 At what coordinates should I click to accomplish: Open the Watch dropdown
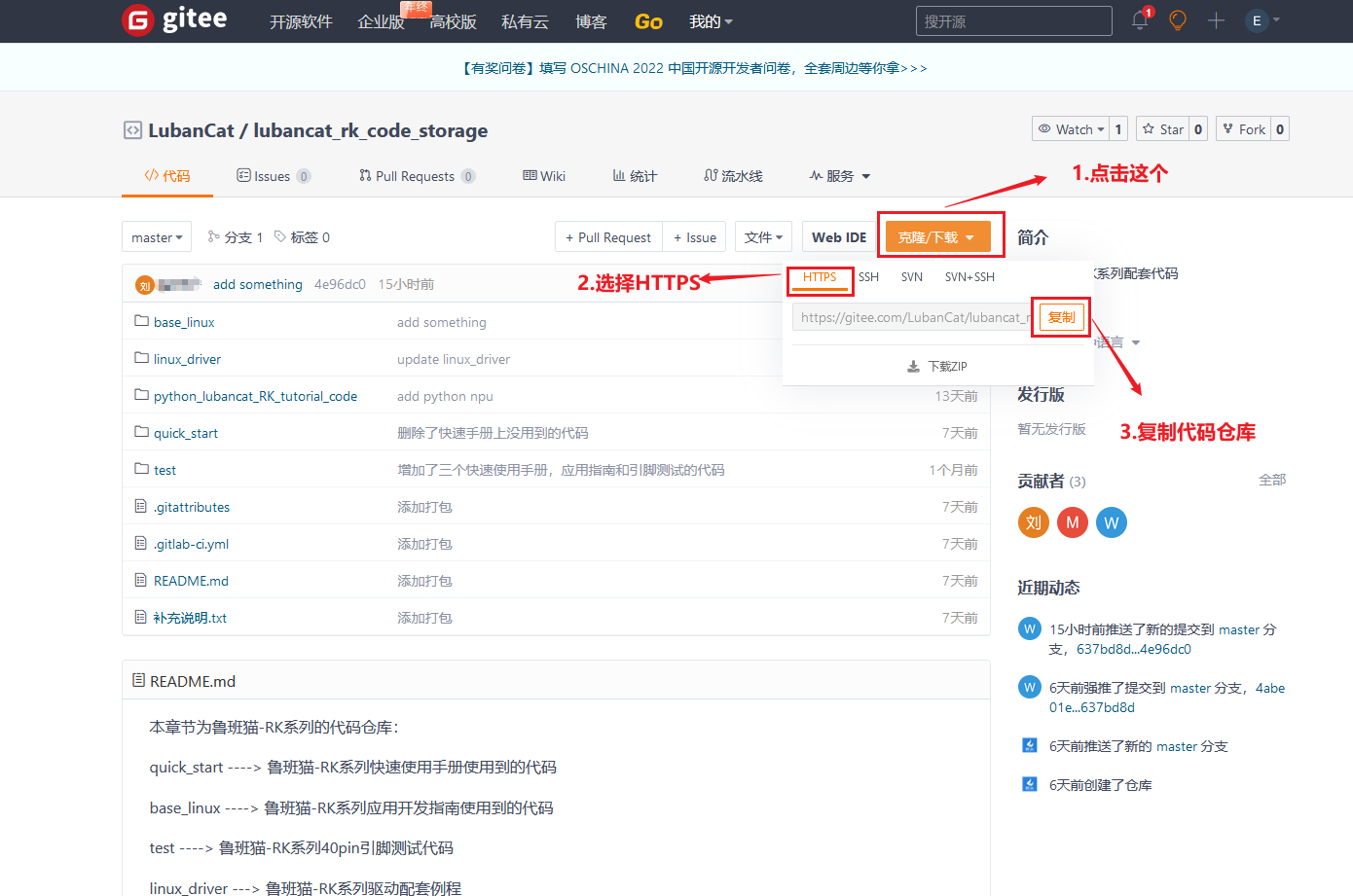[x=1071, y=129]
